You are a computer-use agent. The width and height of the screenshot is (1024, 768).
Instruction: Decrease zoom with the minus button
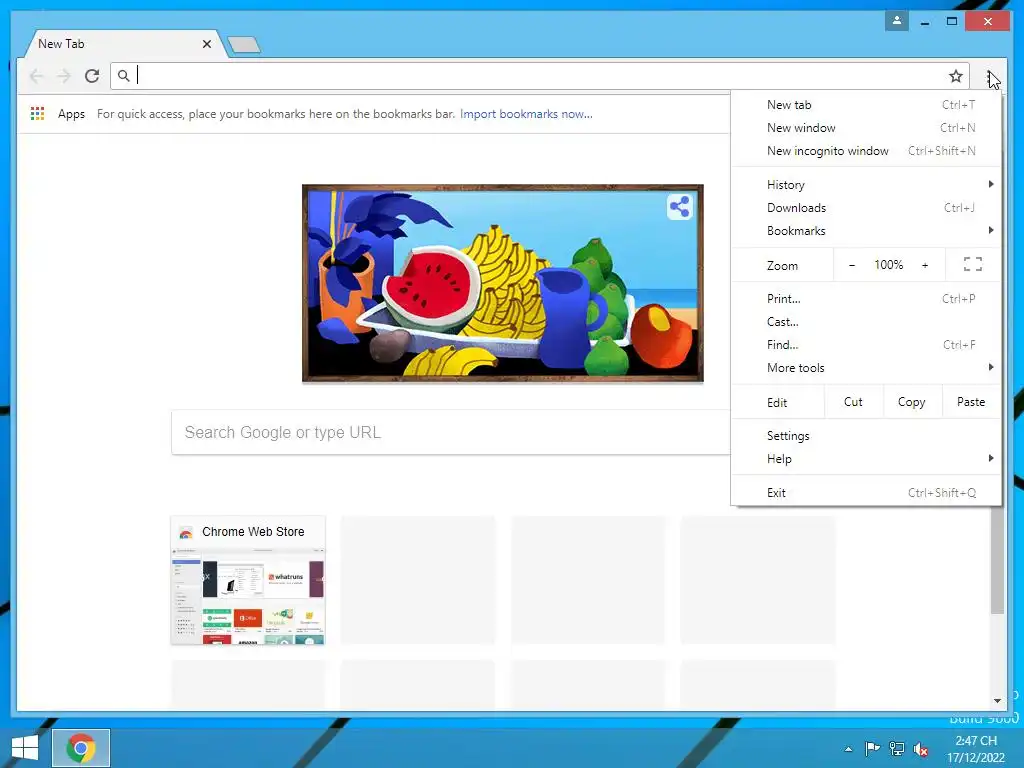pyautogui.click(x=852, y=265)
